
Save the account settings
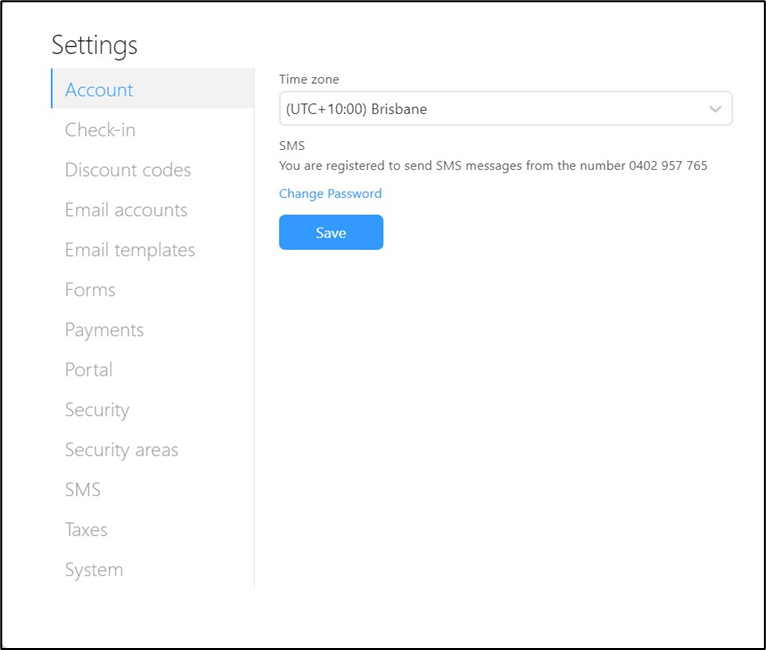click(331, 232)
